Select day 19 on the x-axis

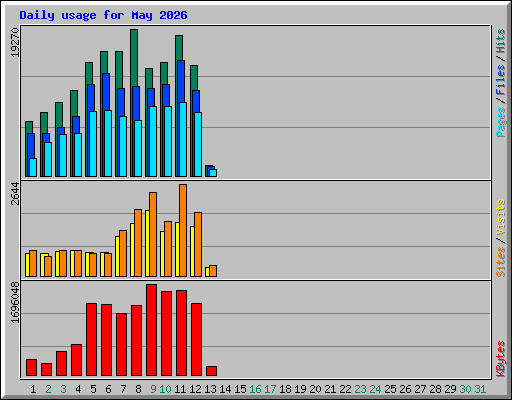(x=300, y=389)
